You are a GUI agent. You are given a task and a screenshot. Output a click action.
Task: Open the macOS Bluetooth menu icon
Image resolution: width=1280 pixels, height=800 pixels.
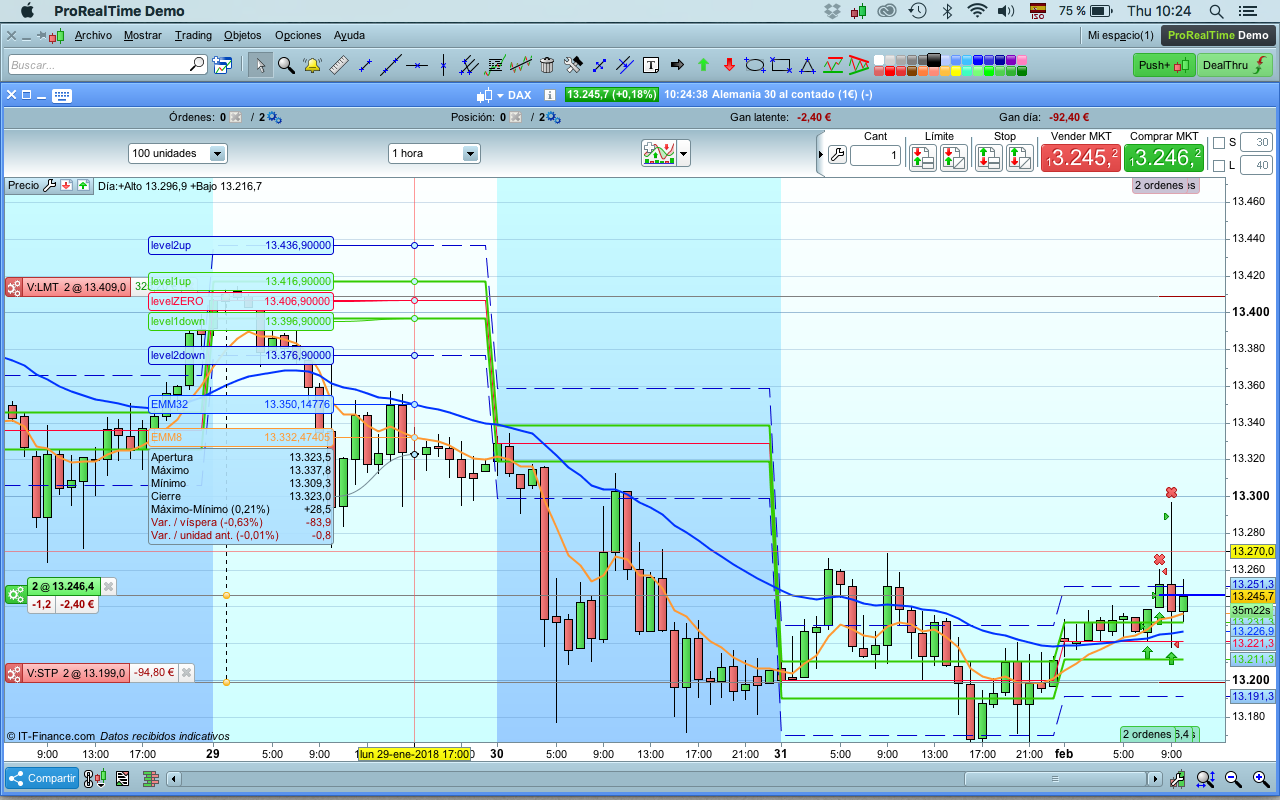coord(947,11)
